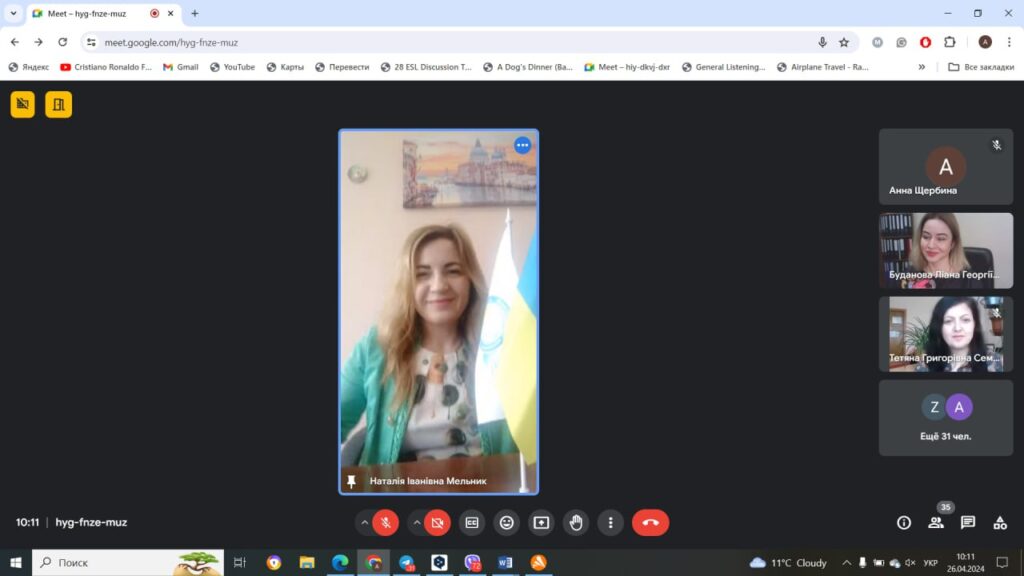Screen dimensions: 1024x576
Task: Click the Windows search box 'Поиск'
Action: coord(110,563)
